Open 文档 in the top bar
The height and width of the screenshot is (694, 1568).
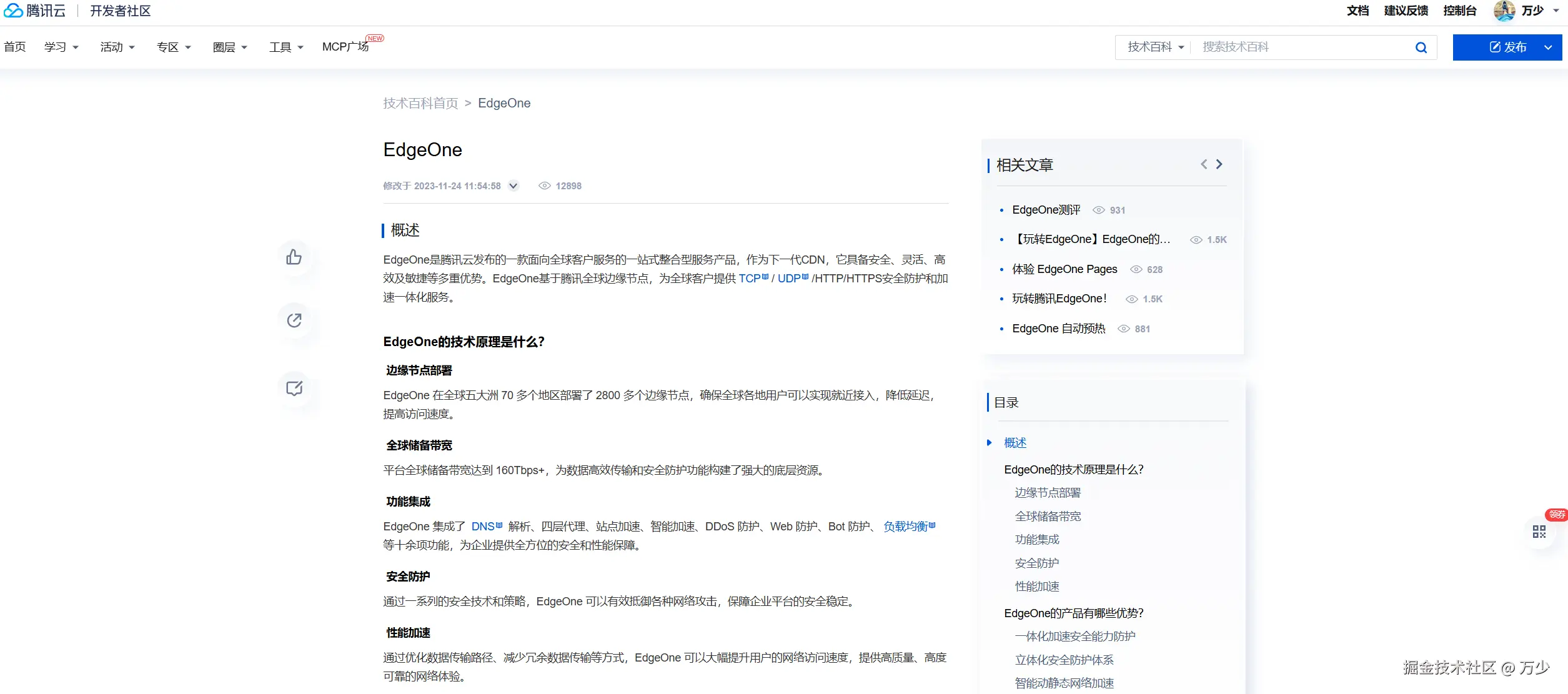(1357, 11)
